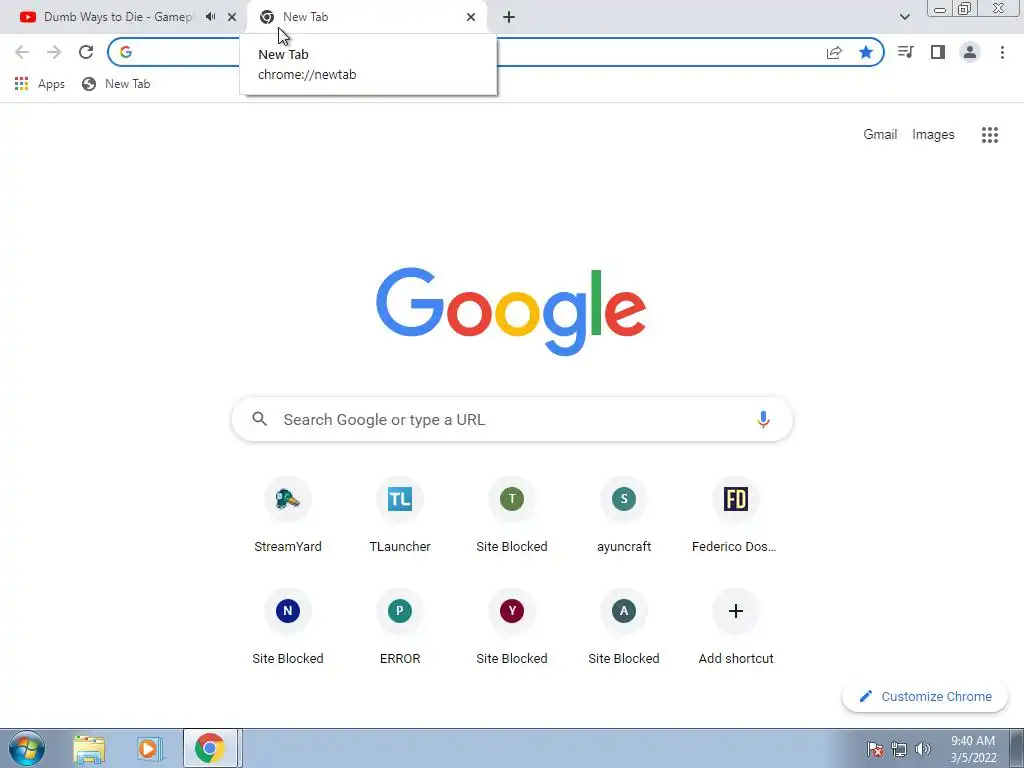Go back using the back arrow

pos(22,52)
